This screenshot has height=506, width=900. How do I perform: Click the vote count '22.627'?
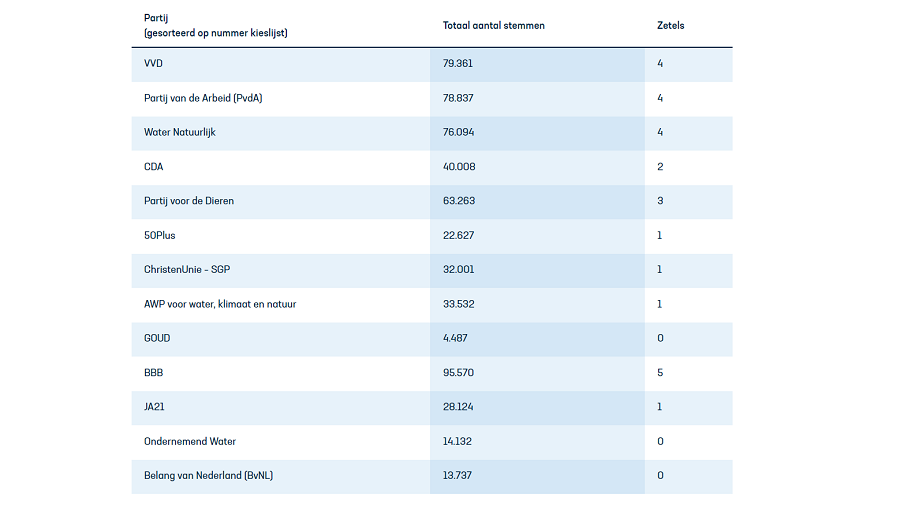coord(459,235)
